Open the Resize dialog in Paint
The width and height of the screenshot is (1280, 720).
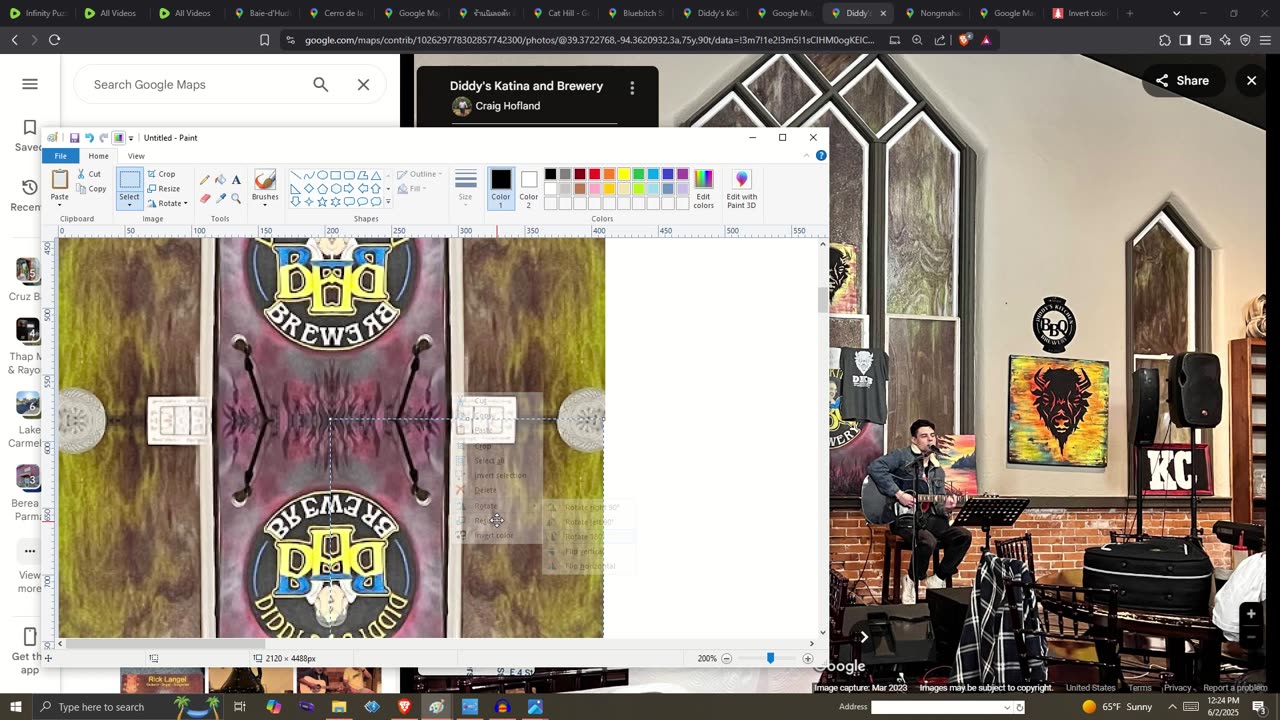[163, 189]
